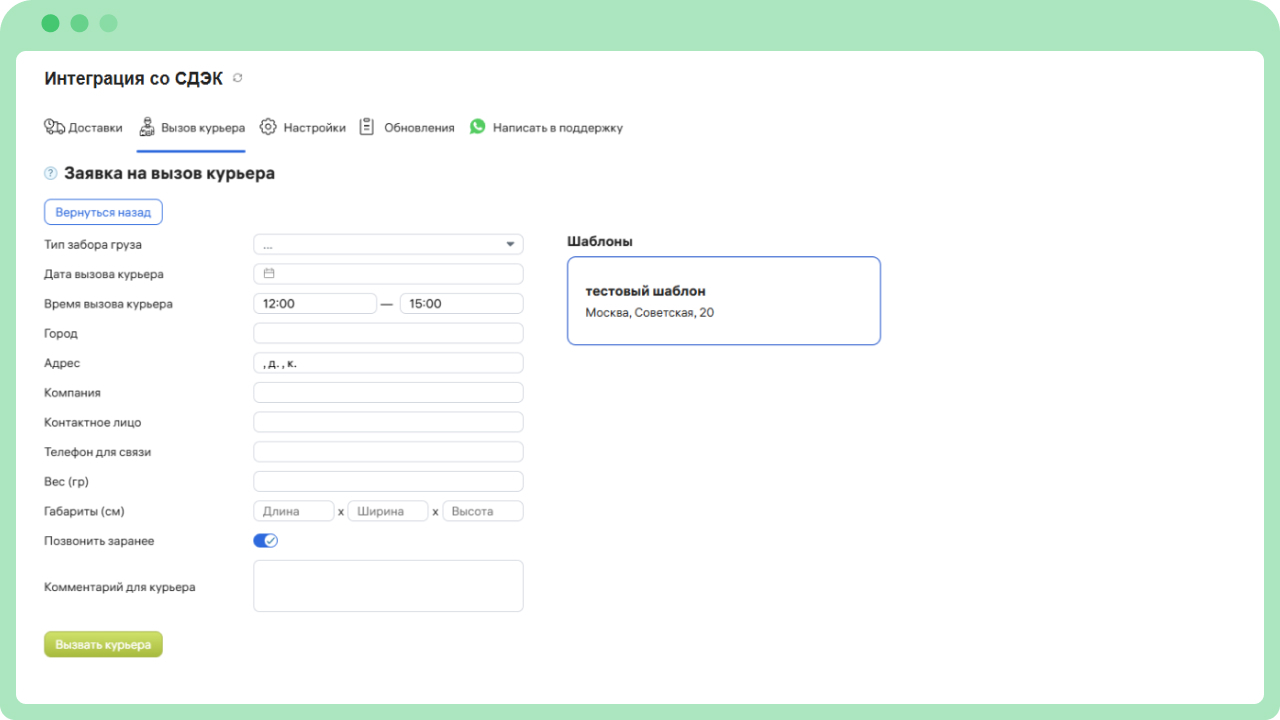
Task: Focus the Контактное лицо input field
Action: coord(388,422)
